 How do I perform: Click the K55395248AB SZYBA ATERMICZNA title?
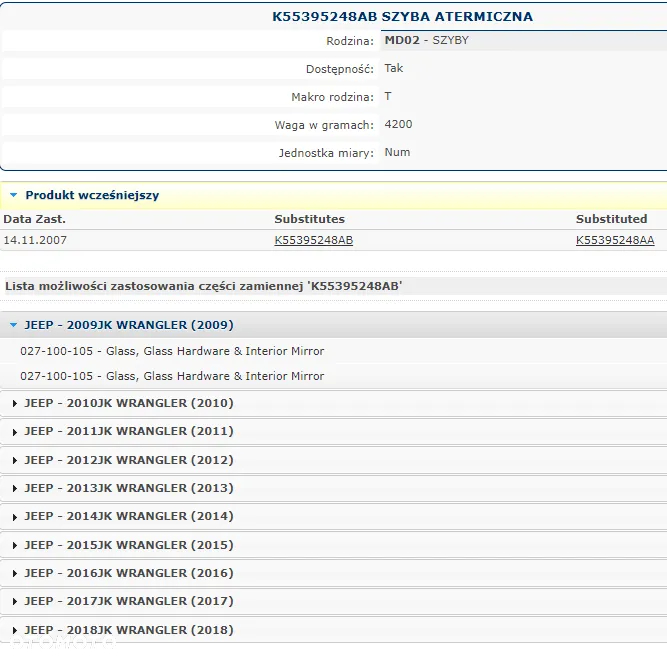(x=402, y=17)
